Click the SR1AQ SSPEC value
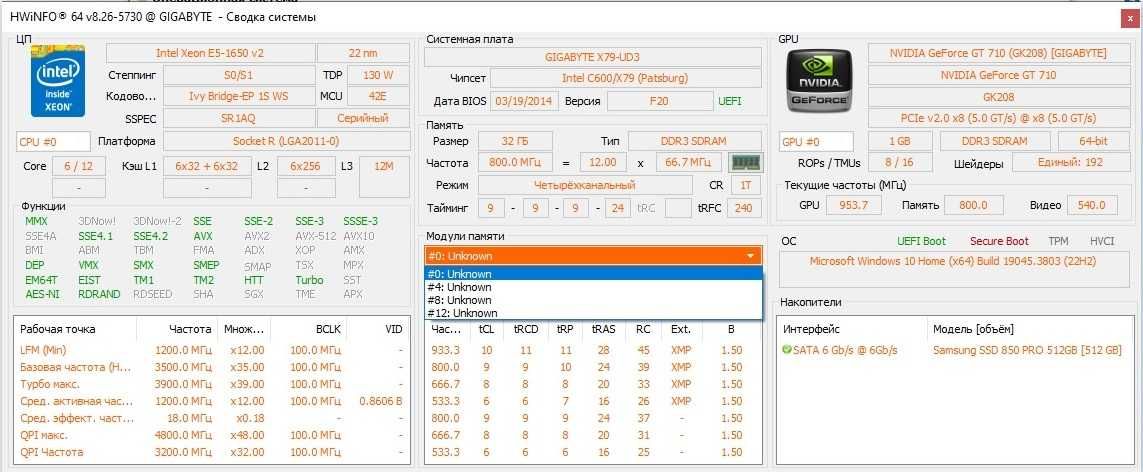 (x=240, y=118)
